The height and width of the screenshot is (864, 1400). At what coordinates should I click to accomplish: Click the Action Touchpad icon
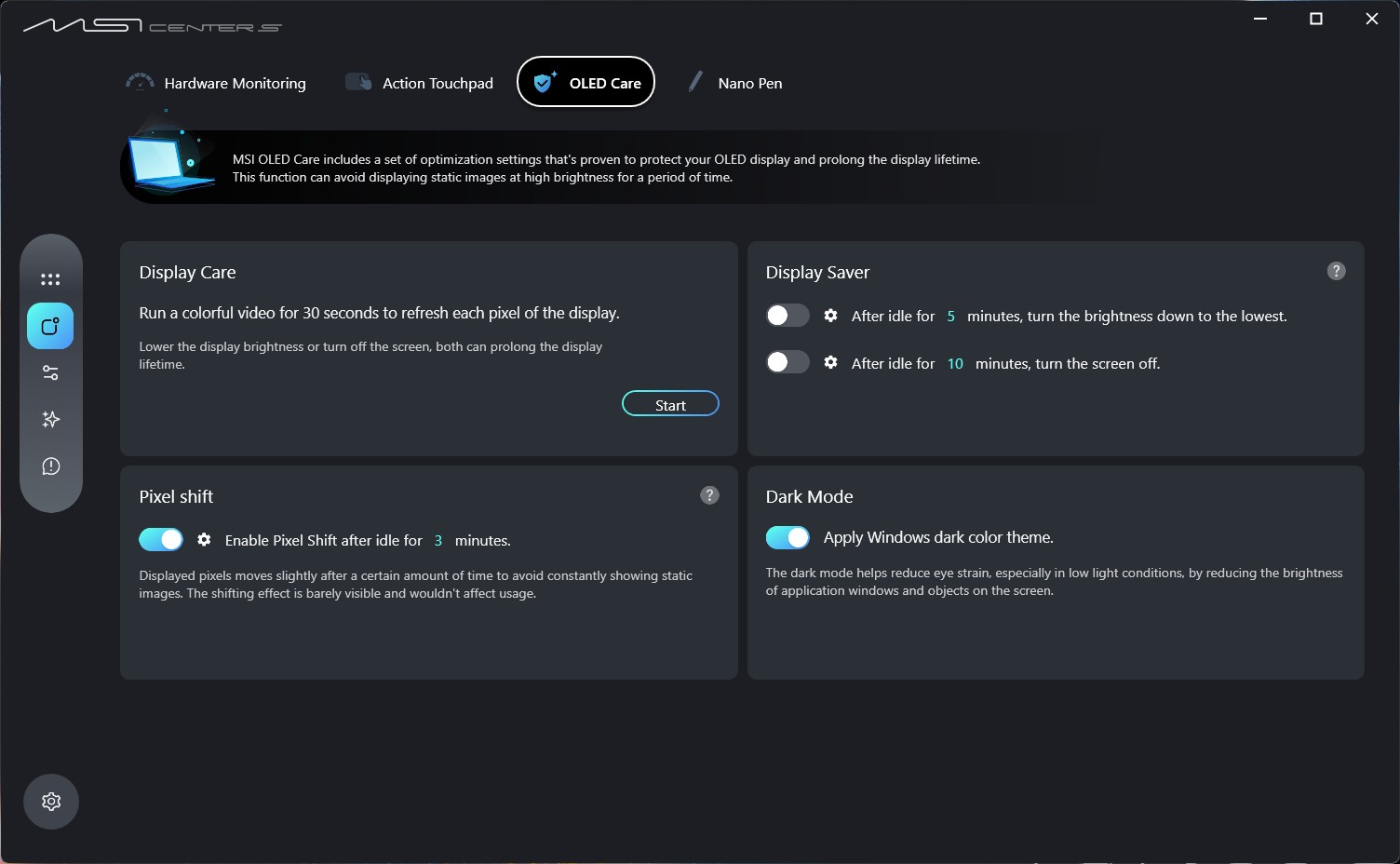[358, 83]
